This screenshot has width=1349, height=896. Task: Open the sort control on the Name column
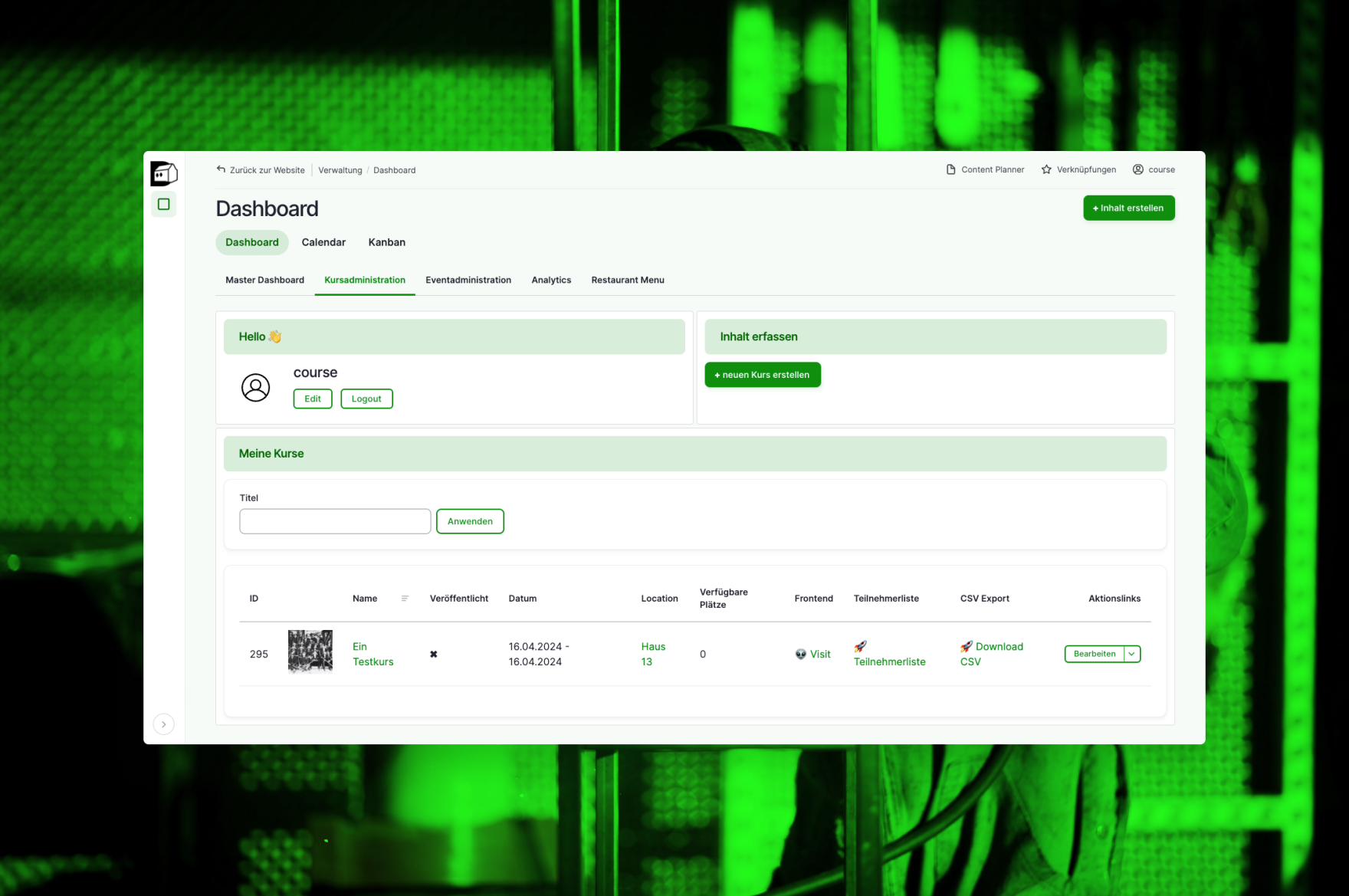(x=405, y=599)
